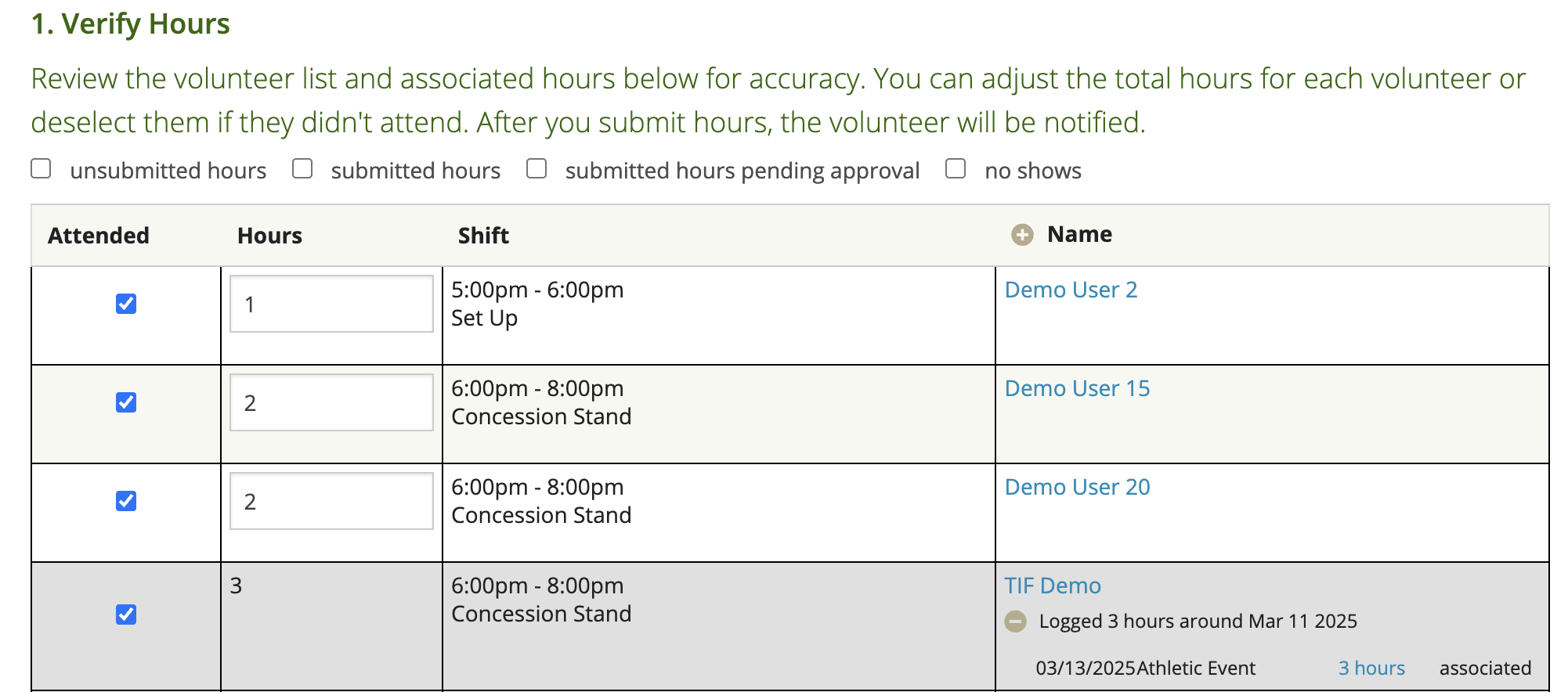1568x692 pixels.
Task: Click the Hours column header
Action: 269,236
